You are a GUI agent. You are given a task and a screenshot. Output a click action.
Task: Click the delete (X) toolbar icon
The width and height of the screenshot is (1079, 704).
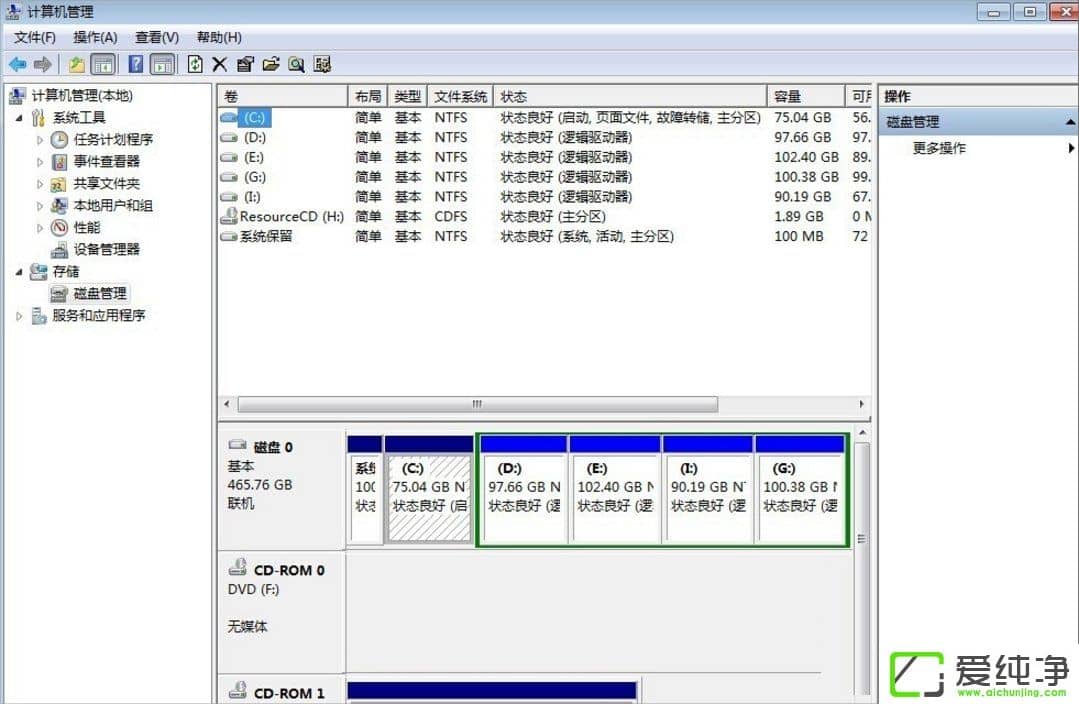[x=218, y=64]
